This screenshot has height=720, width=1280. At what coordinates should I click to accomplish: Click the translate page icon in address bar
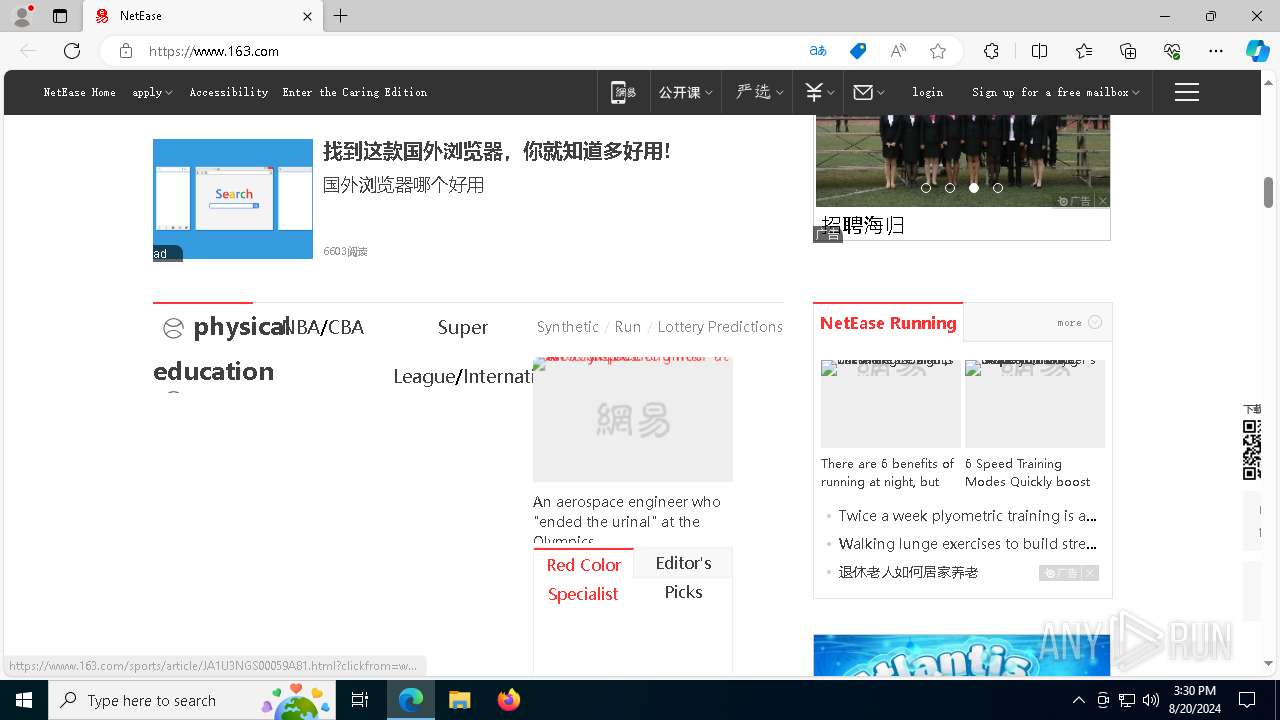click(818, 51)
